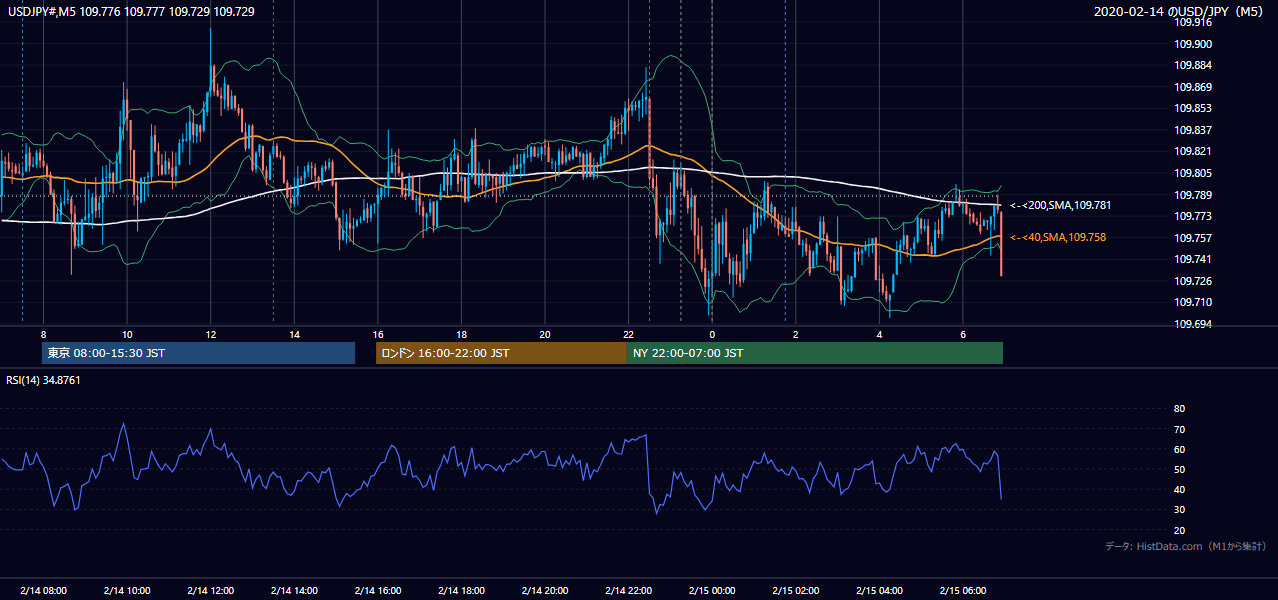The width and height of the screenshot is (1278, 600).
Task: Click the 2/14 22:00 time label
Action: 627,591
